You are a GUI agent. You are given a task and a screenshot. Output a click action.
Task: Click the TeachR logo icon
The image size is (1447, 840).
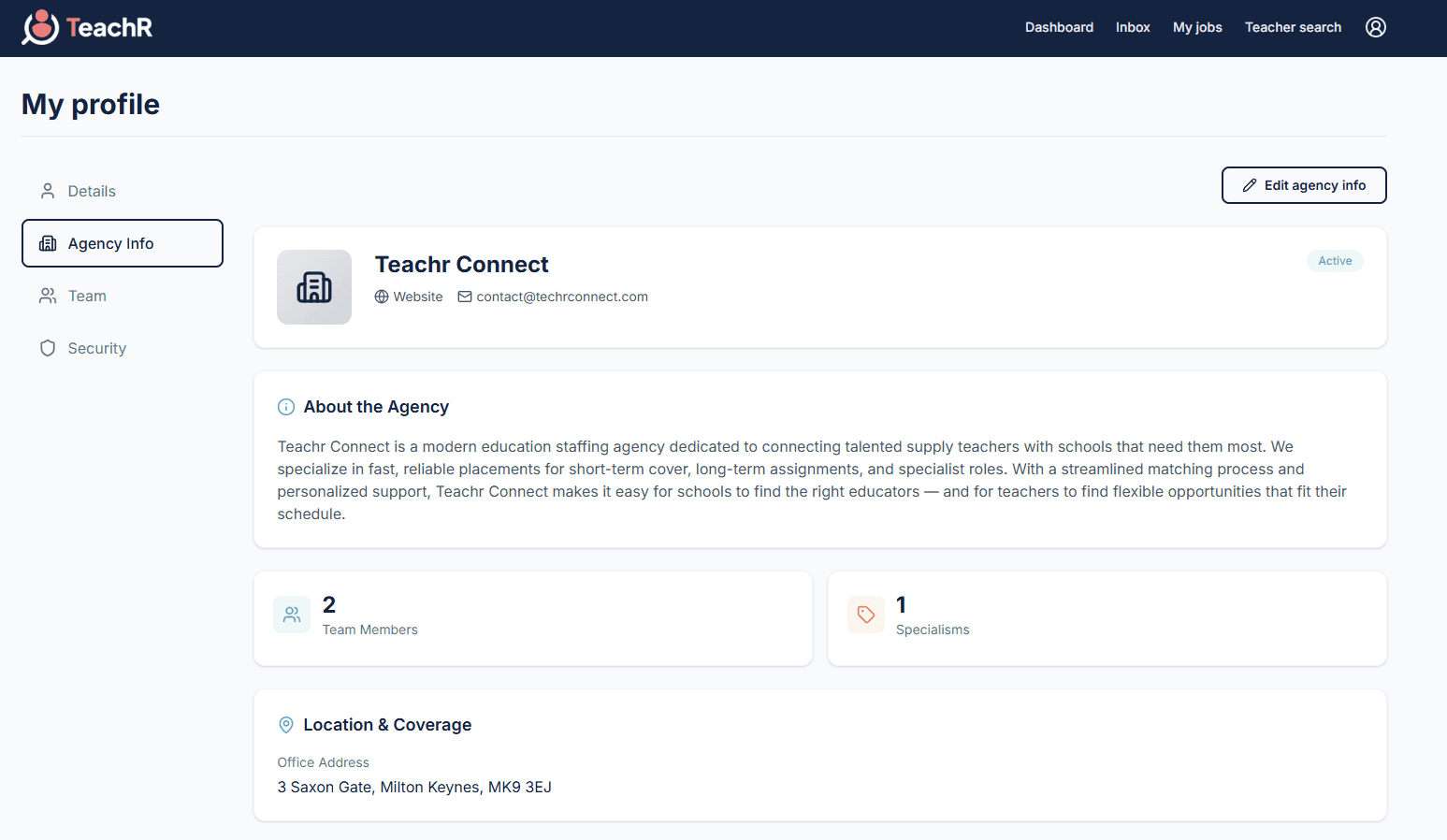point(39,27)
